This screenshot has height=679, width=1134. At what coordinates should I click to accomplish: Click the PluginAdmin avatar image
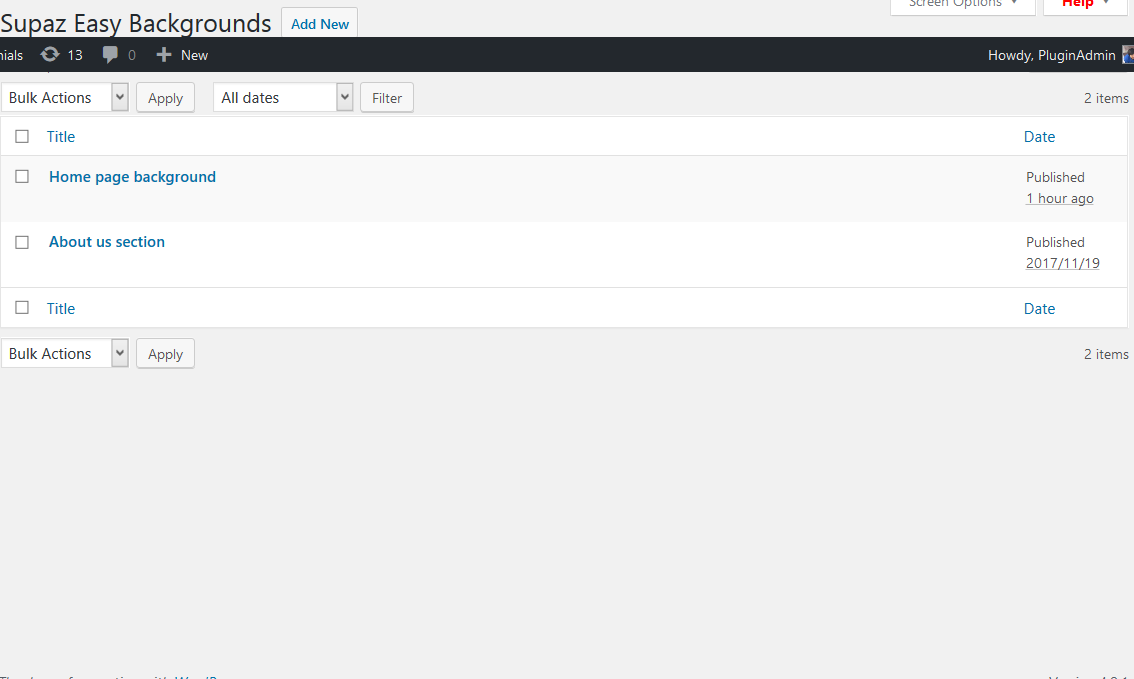click(x=1127, y=55)
